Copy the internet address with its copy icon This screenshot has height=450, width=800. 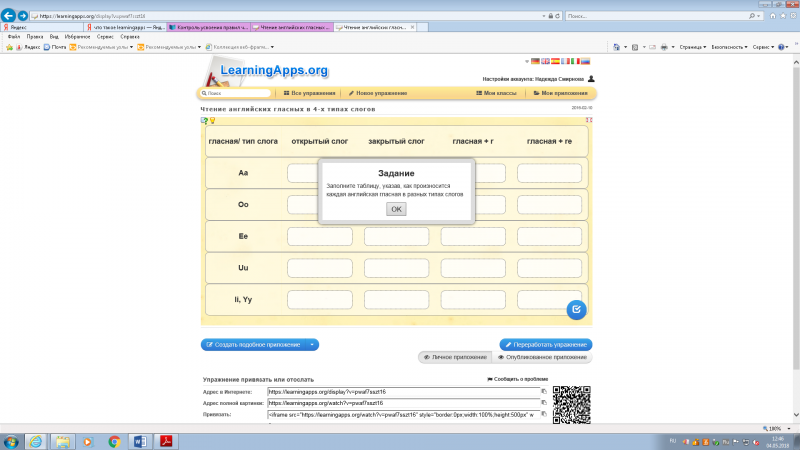pyautogui.click(x=544, y=392)
